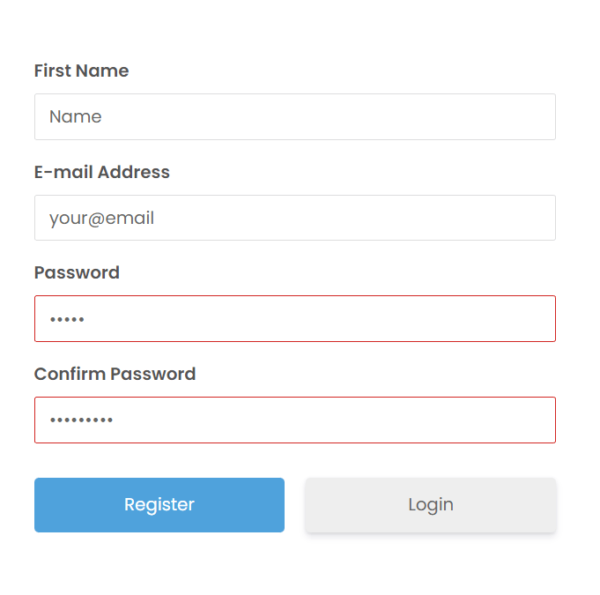Place cursor in the first red-bordered field
The height and width of the screenshot is (595, 600).
pyautogui.click(x=294, y=319)
